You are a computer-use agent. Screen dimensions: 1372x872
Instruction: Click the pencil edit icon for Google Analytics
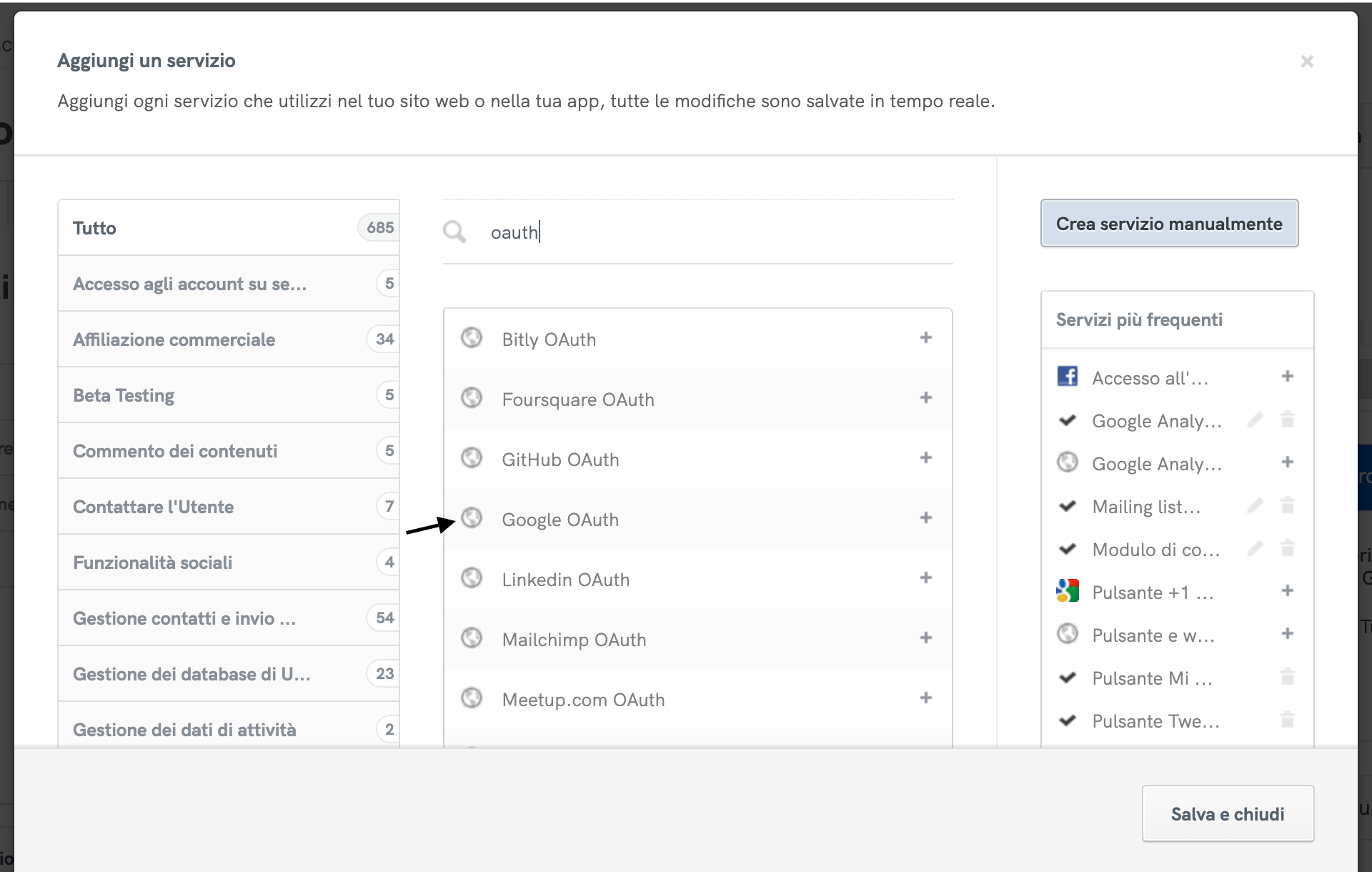(x=1256, y=420)
